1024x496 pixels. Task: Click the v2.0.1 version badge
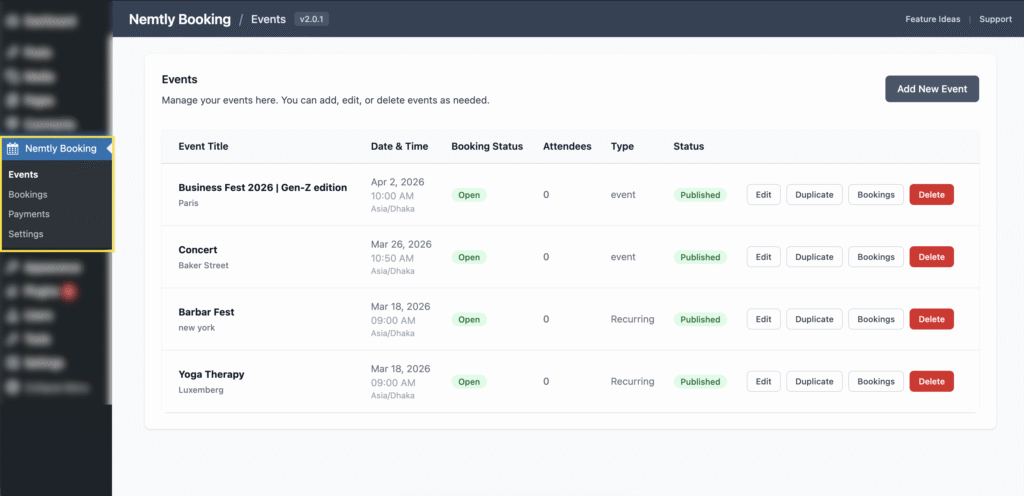312,19
